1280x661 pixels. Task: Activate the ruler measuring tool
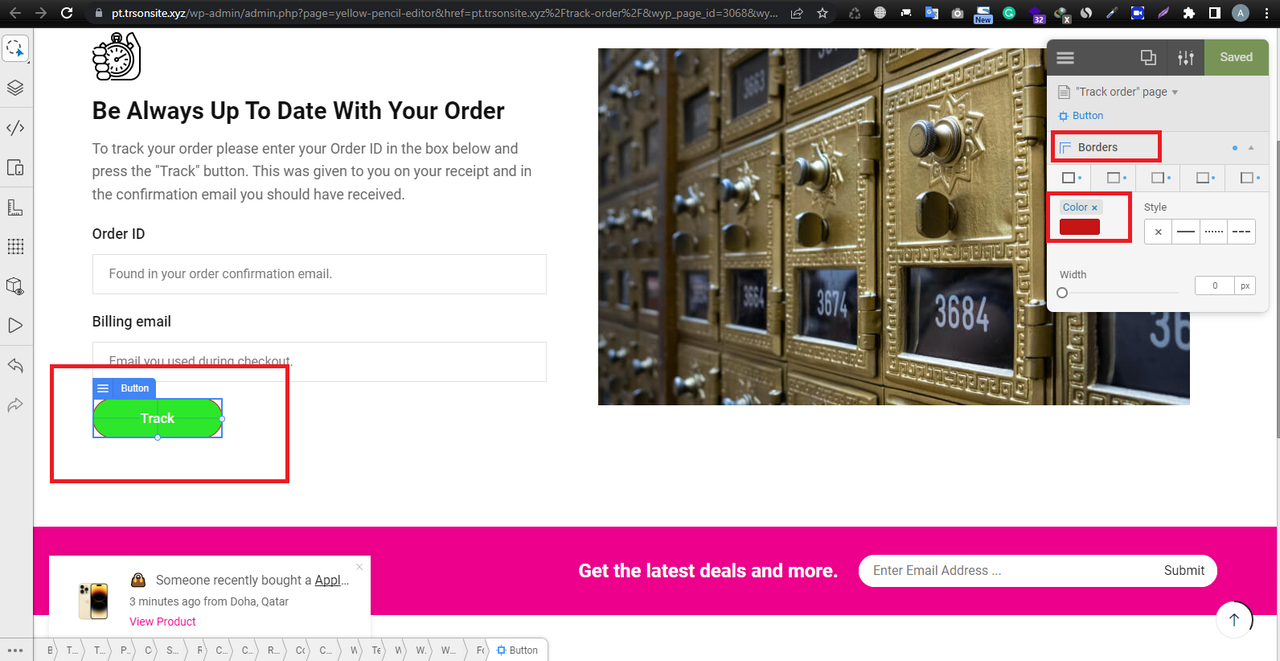pos(15,207)
